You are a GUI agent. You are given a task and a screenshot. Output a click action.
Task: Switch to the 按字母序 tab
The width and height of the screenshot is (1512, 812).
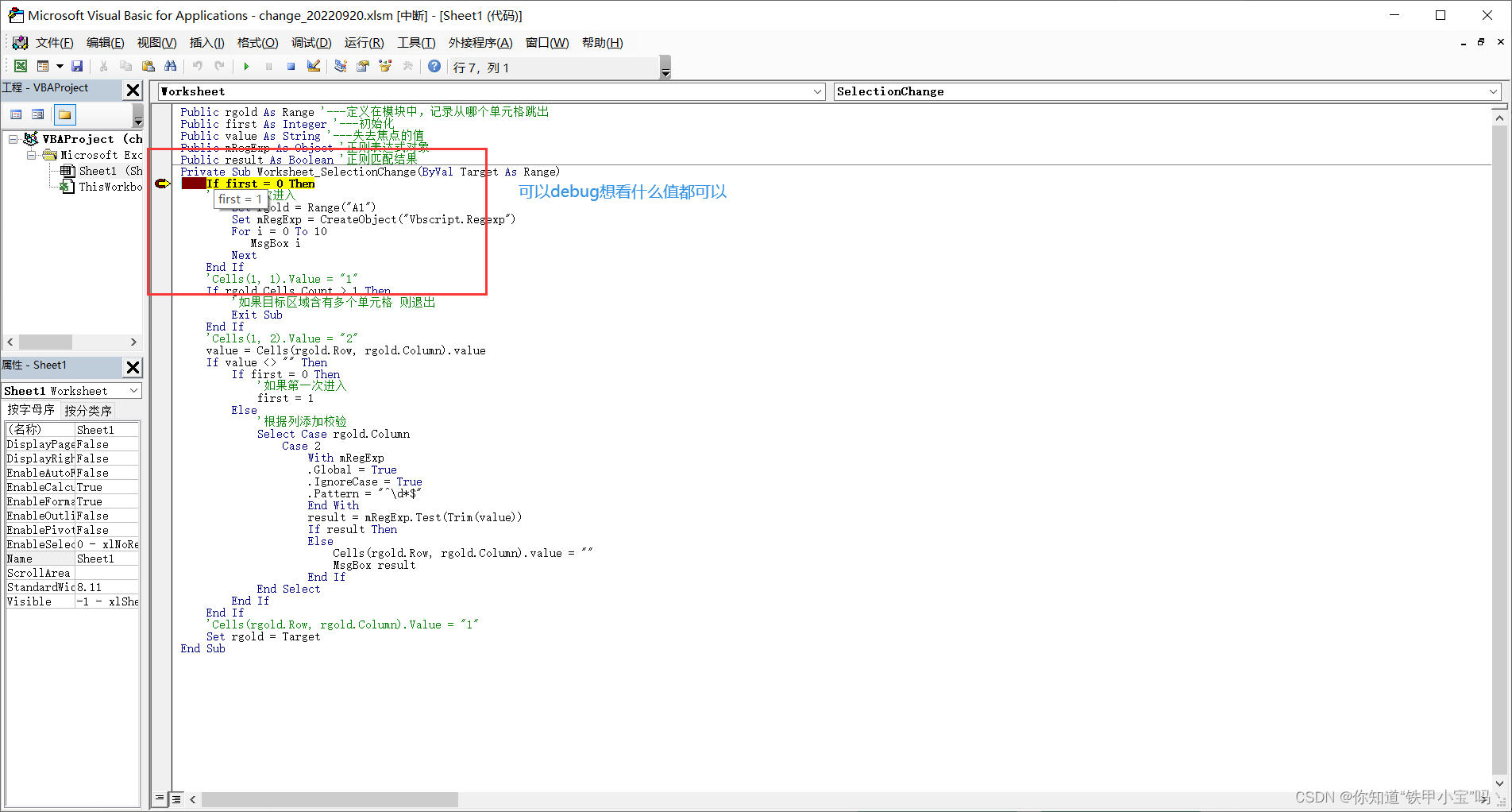(x=31, y=410)
